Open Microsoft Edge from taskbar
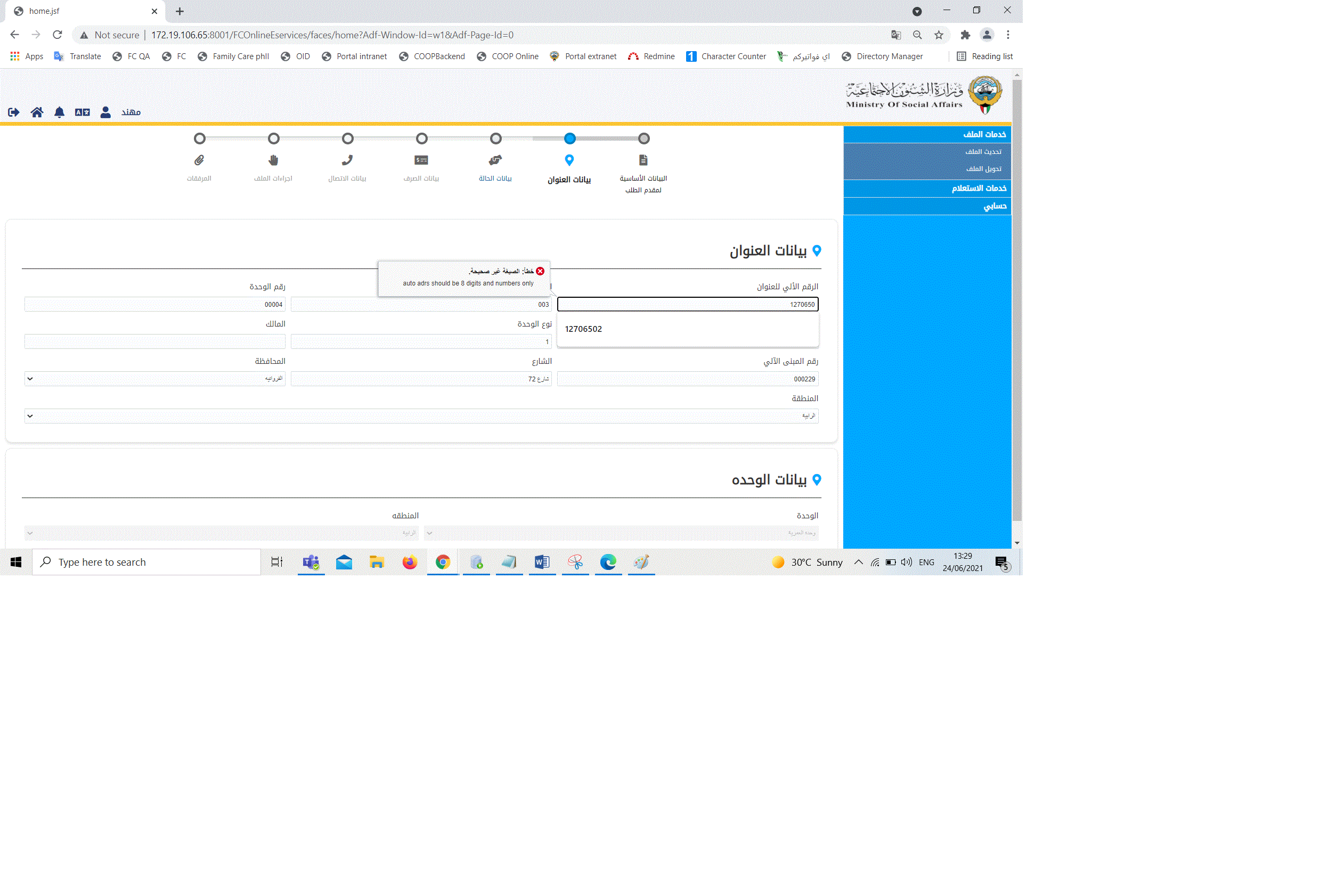The height and width of the screenshot is (896, 1320). [x=608, y=563]
